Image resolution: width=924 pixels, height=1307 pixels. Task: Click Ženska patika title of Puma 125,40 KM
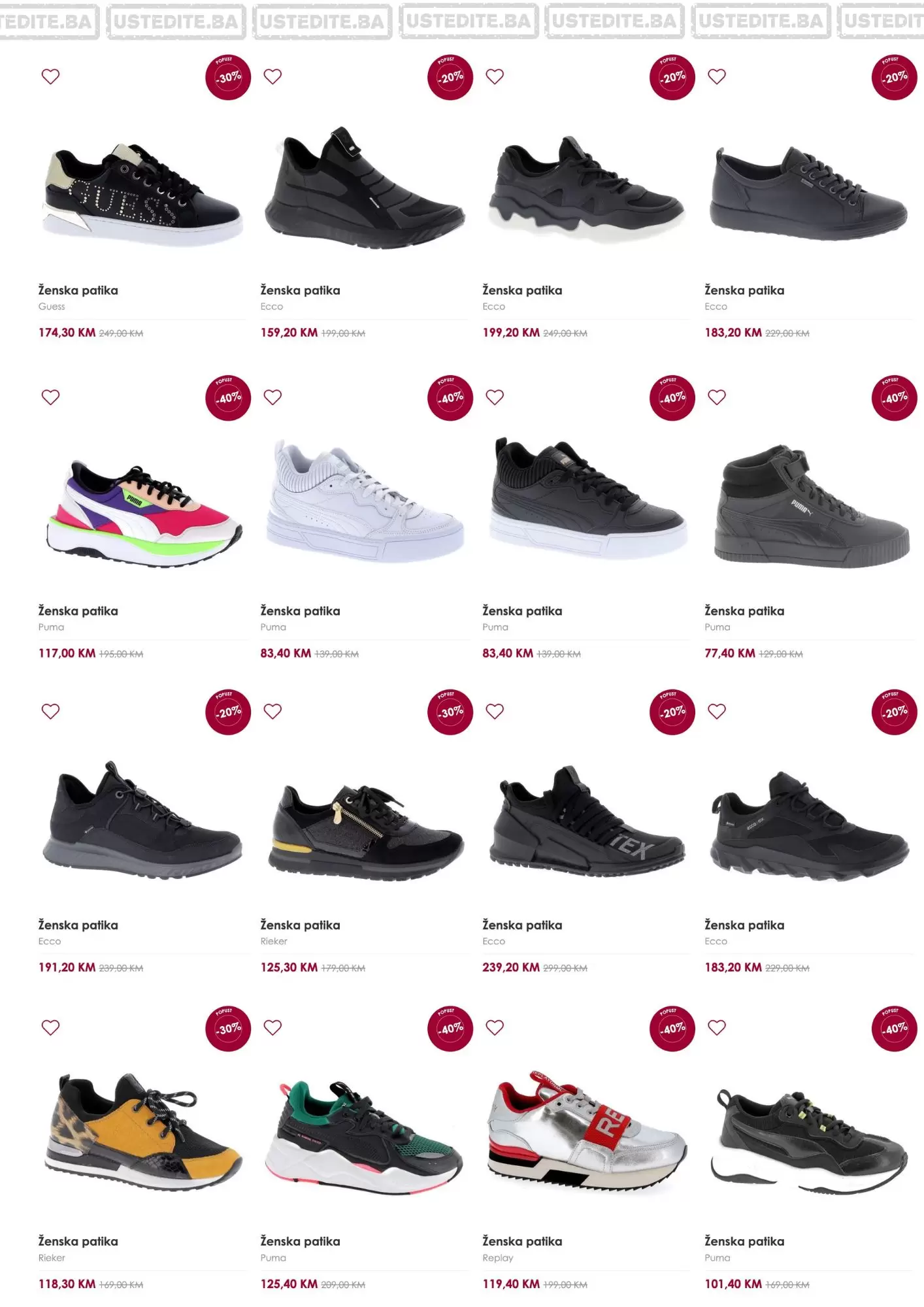(300, 1241)
